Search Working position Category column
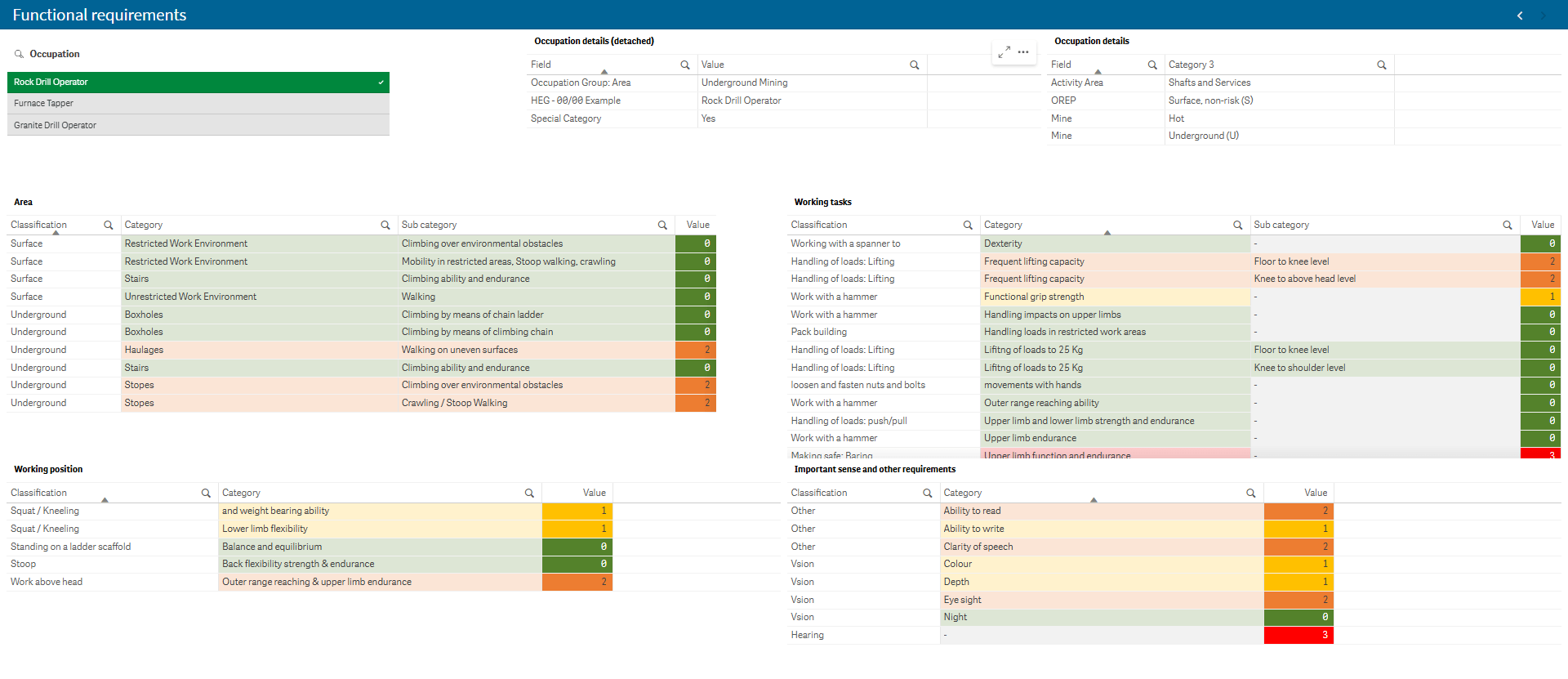 point(529,494)
